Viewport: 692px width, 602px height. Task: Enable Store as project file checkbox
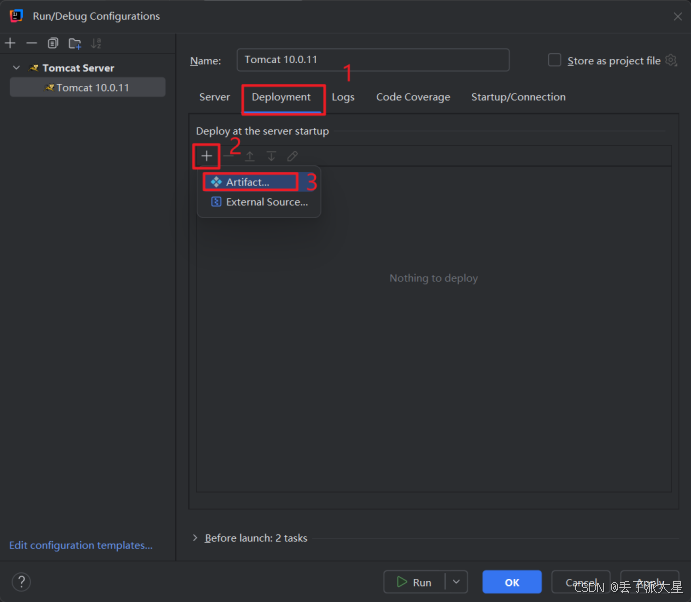click(x=554, y=60)
